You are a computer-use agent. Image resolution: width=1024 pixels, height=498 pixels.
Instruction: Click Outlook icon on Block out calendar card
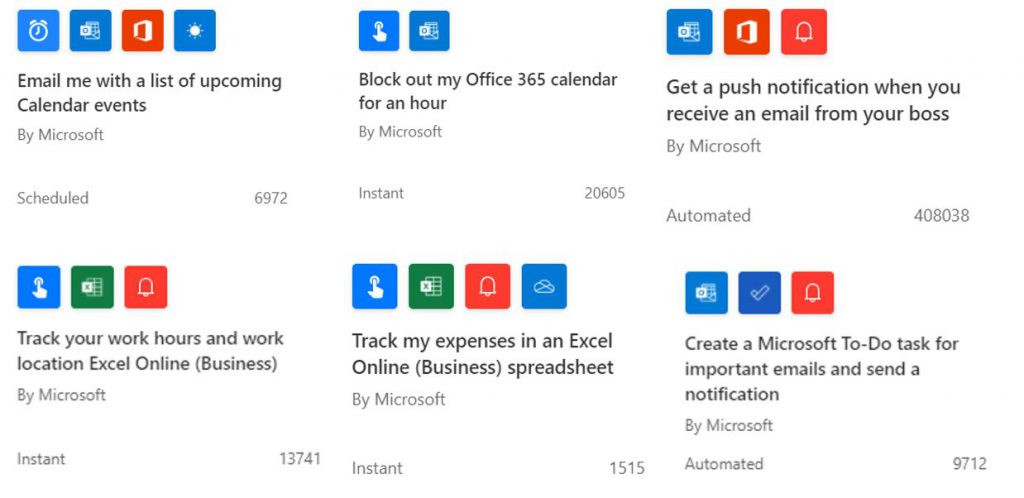[x=429, y=31]
